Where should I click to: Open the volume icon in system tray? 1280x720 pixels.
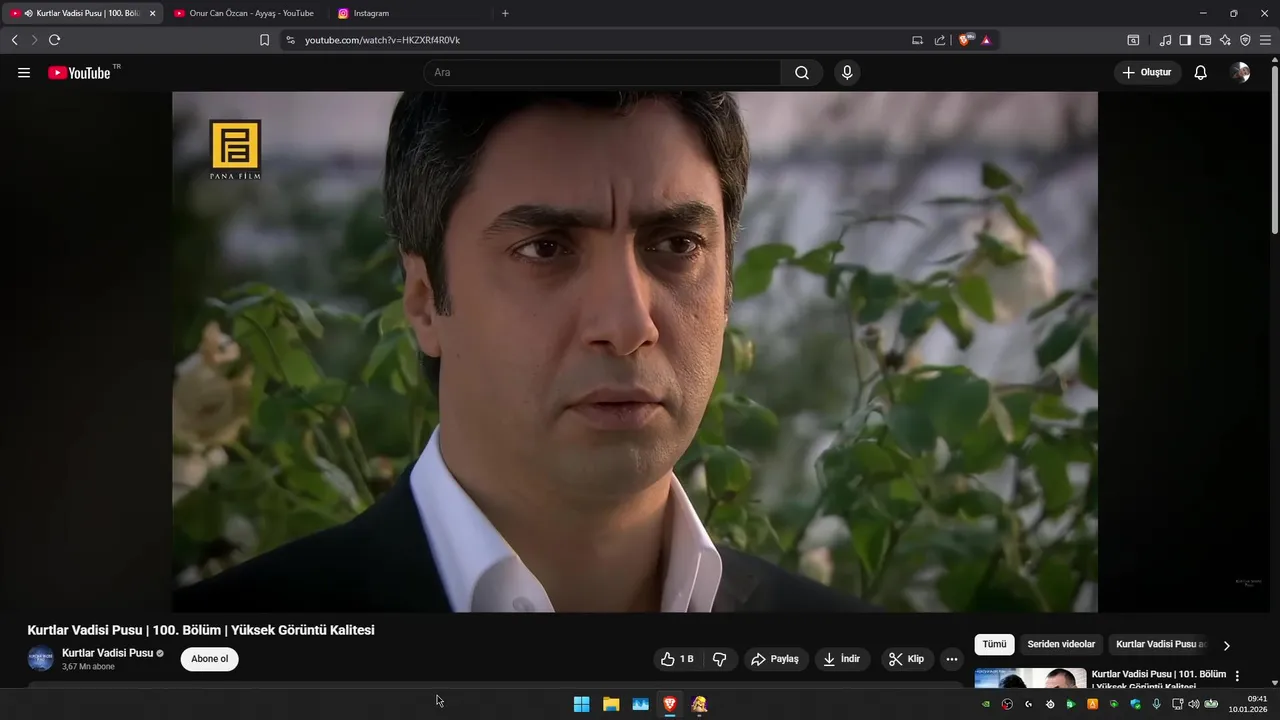point(1193,704)
